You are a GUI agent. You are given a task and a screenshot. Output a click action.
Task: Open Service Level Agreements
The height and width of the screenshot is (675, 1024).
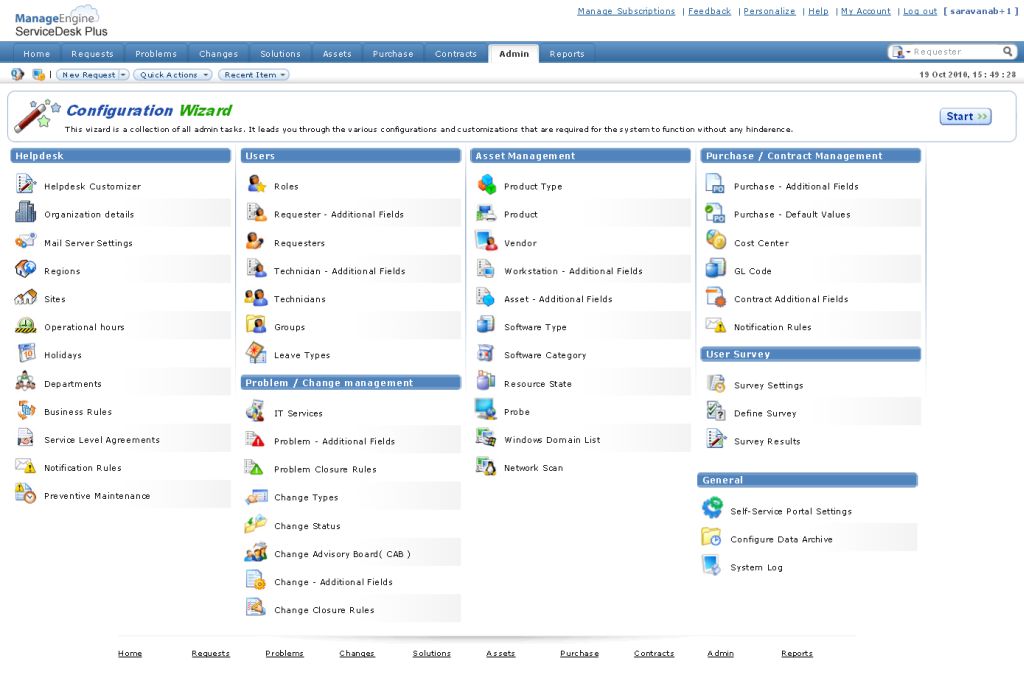[x=102, y=440]
